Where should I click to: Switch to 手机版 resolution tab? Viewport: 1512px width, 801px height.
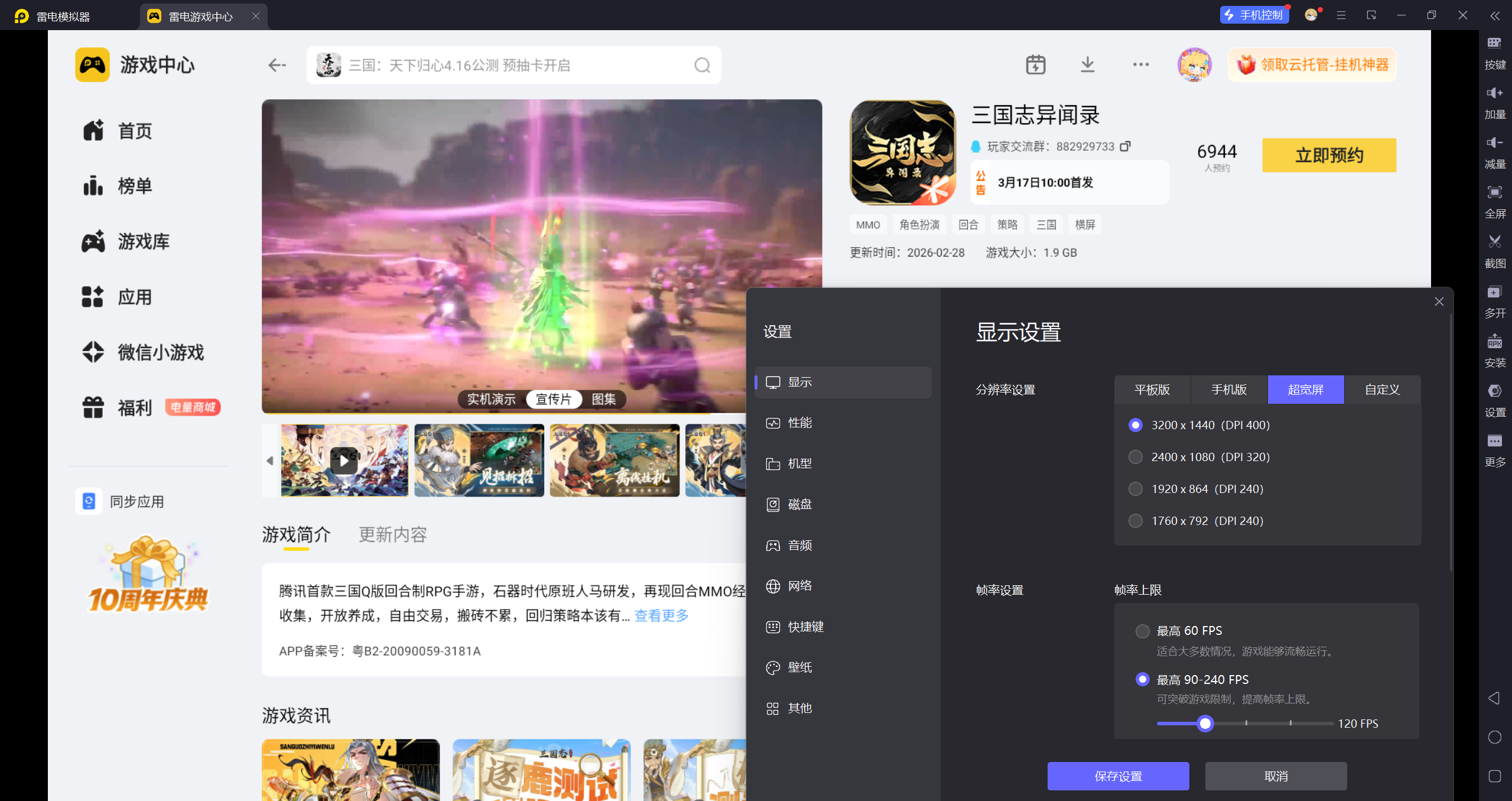(1228, 390)
